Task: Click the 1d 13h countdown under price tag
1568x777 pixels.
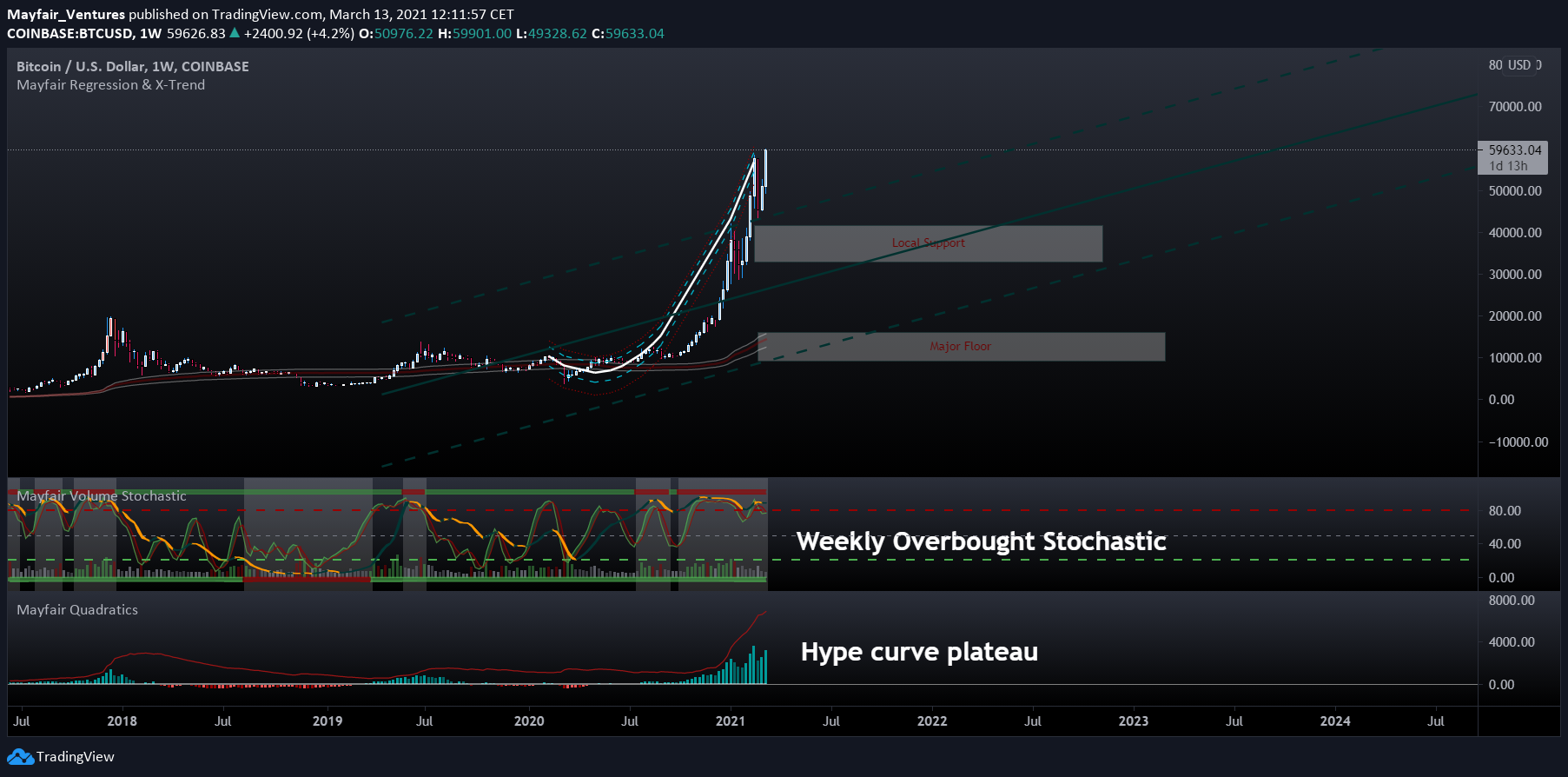Action: point(1508,166)
